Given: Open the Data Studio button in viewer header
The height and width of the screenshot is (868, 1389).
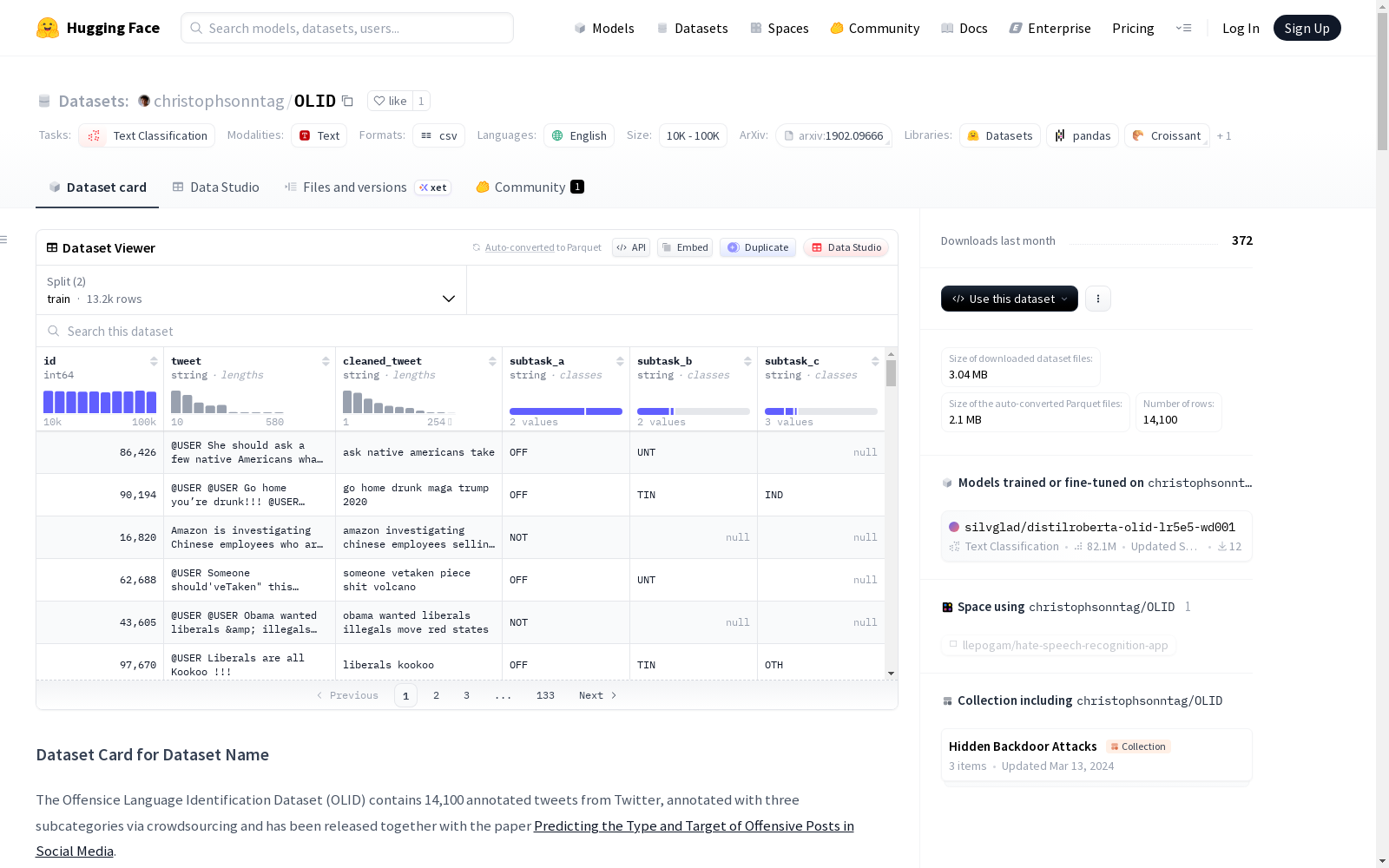Looking at the screenshot, I should coord(846,247).
